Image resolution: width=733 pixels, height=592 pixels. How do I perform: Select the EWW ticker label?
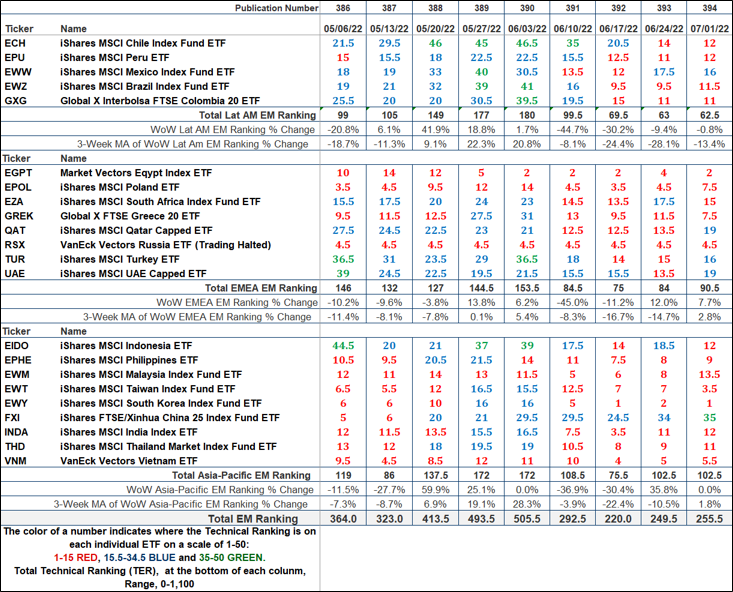(x=18, y=72)
